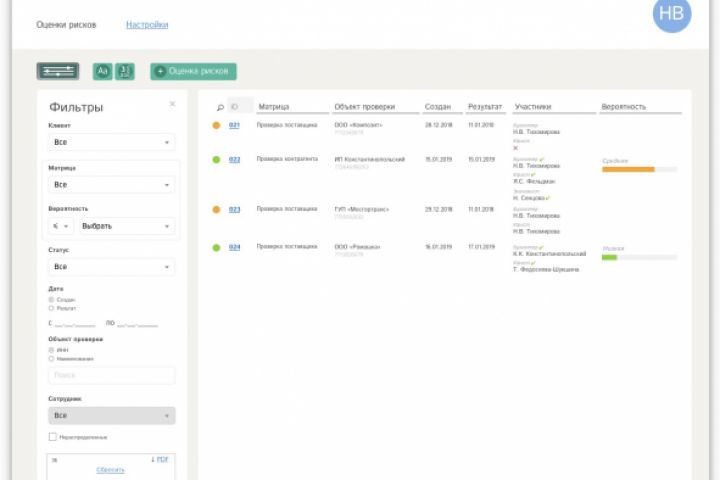Open the Вероятность comparison operator dropdown

61,226
